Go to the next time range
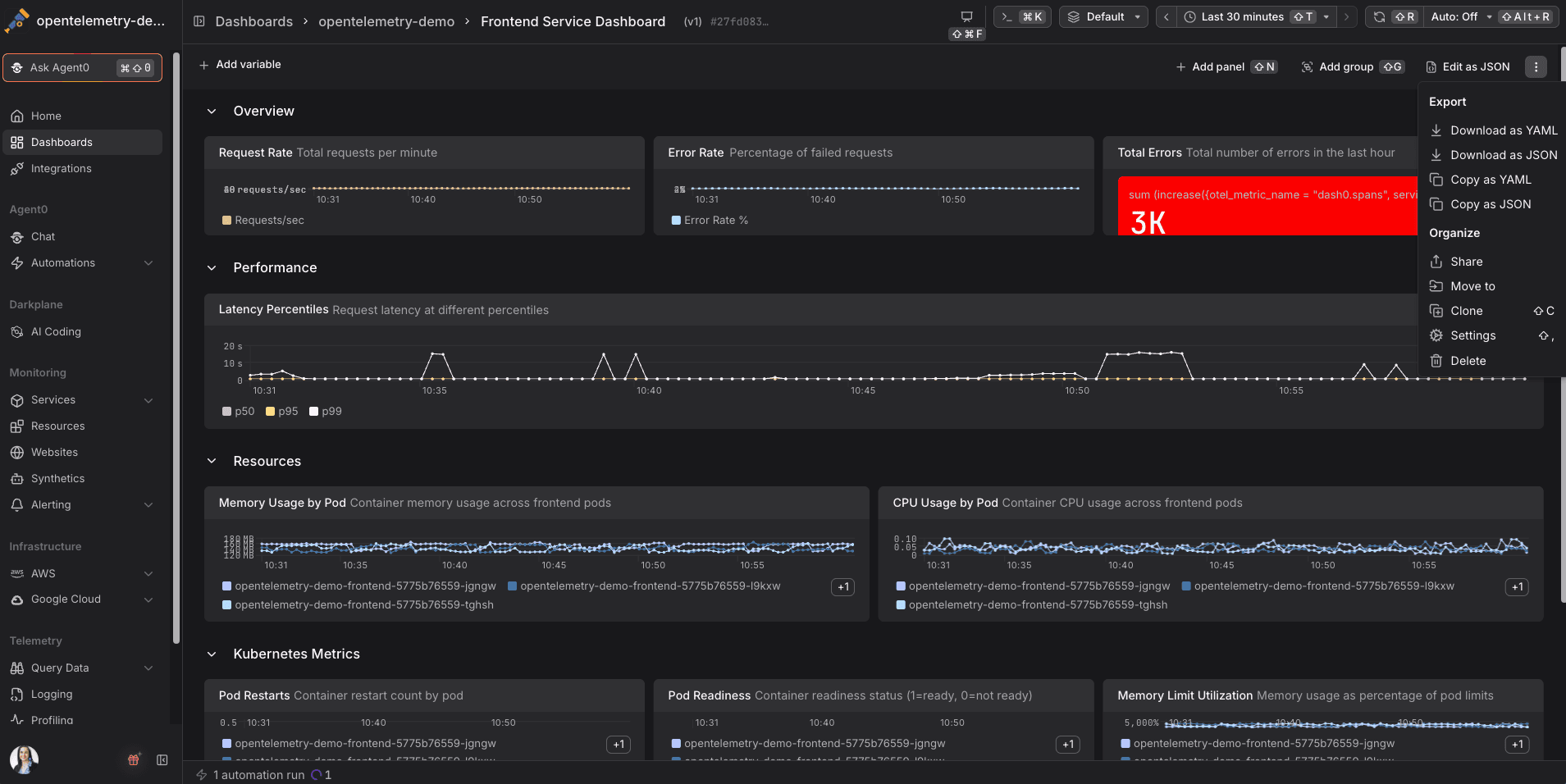Screen dimensions: 1566x784 (1346, 16)
